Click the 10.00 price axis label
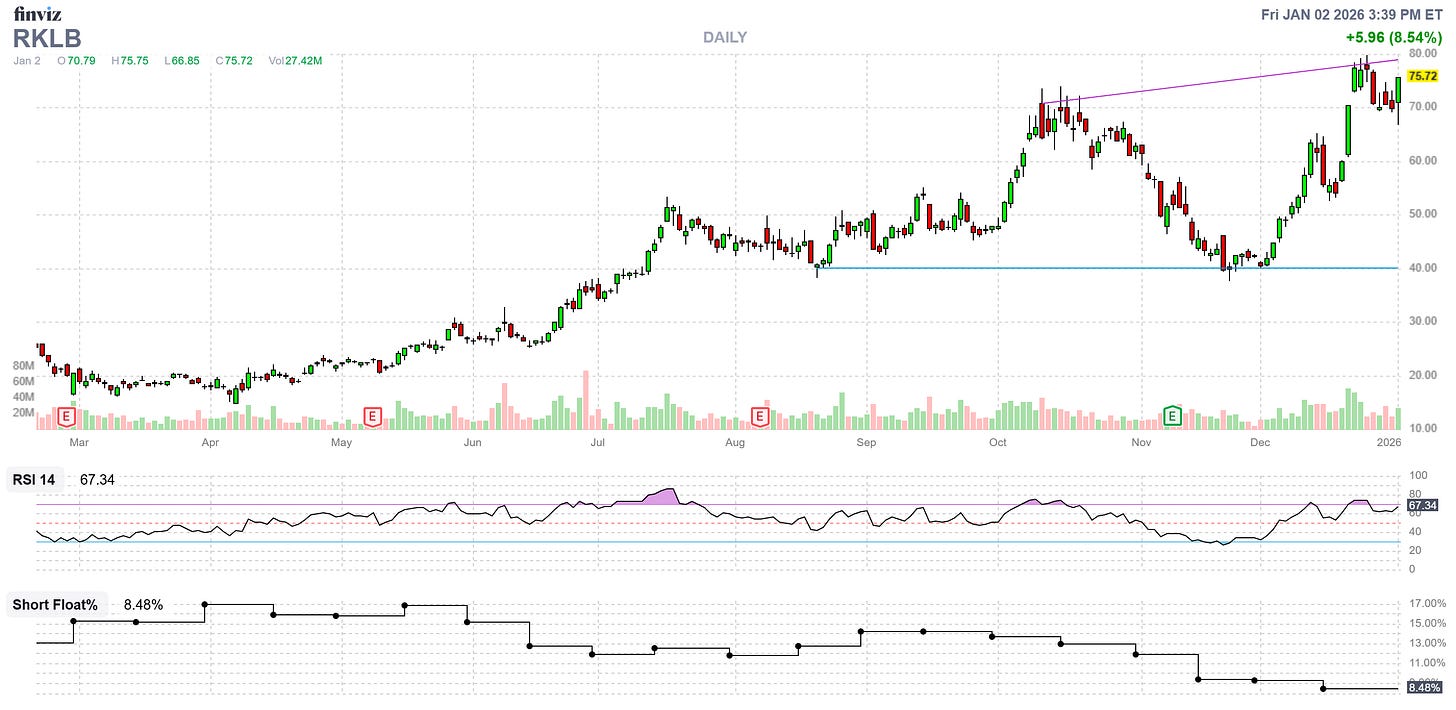This screenshot has width=1456, height=710. [x=1422, y=428]
